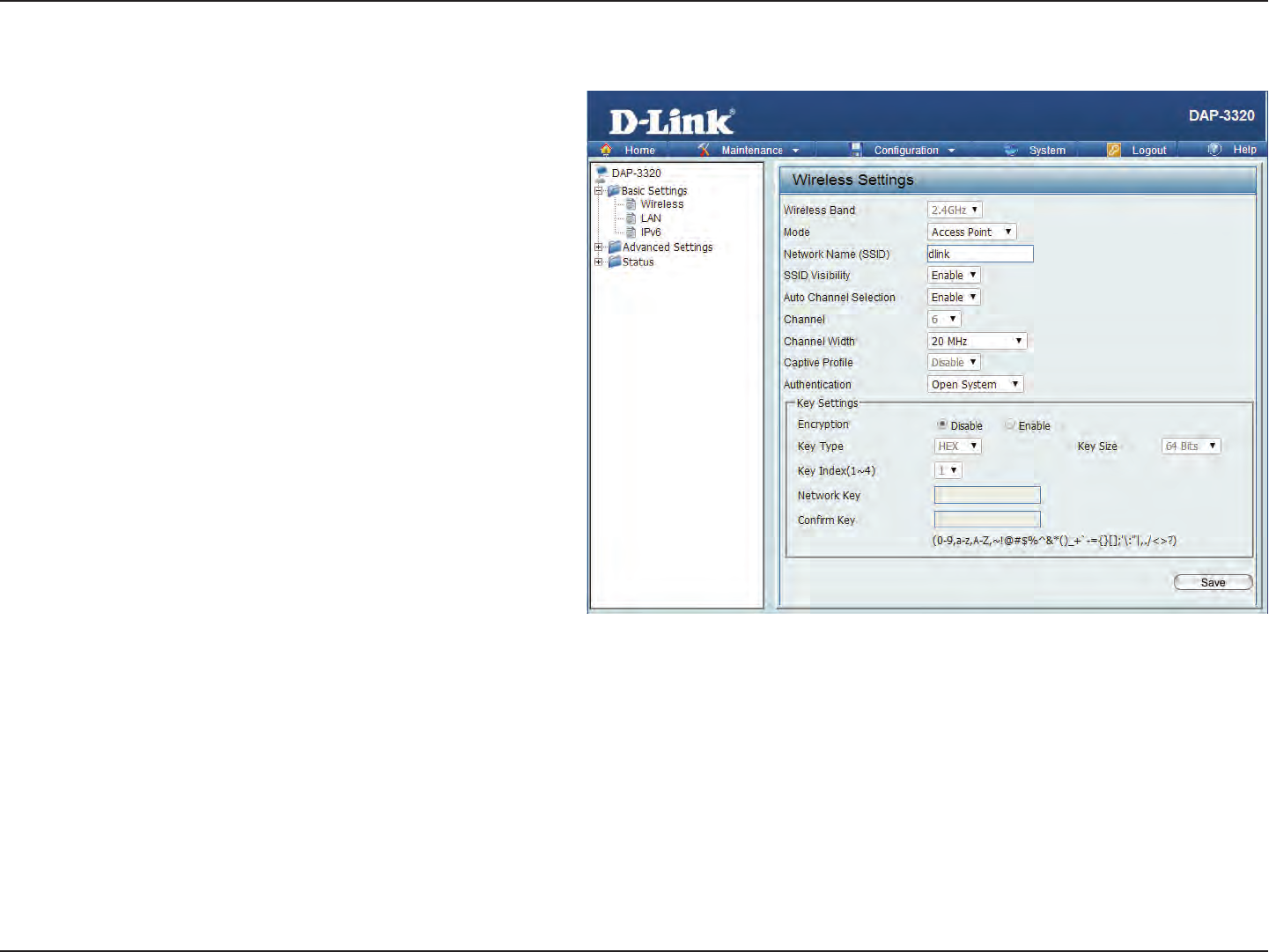
Task: Open the Key Type HEX dropdown
Action: coord(958,446)
